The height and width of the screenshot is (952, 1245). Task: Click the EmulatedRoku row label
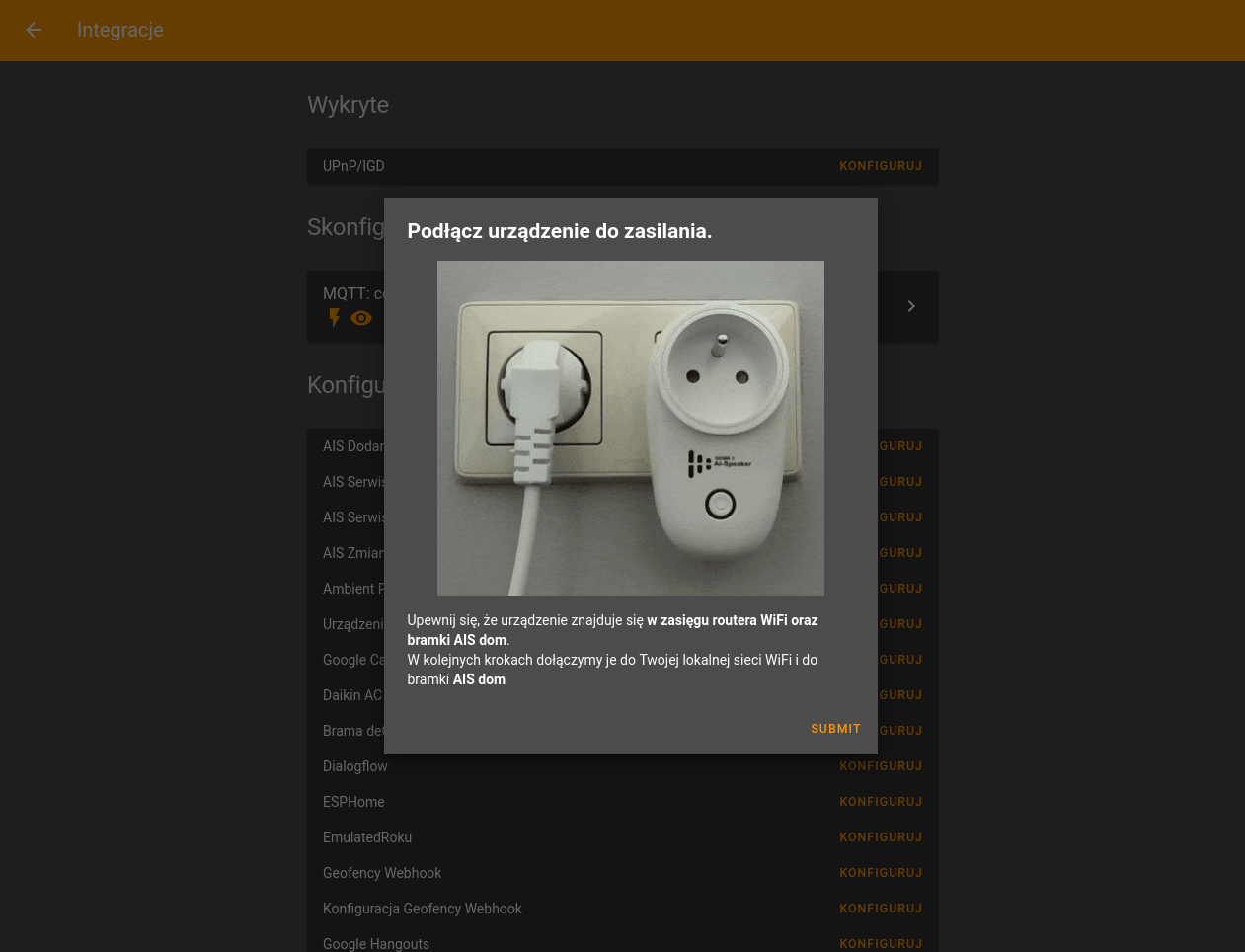pos(367,837)
